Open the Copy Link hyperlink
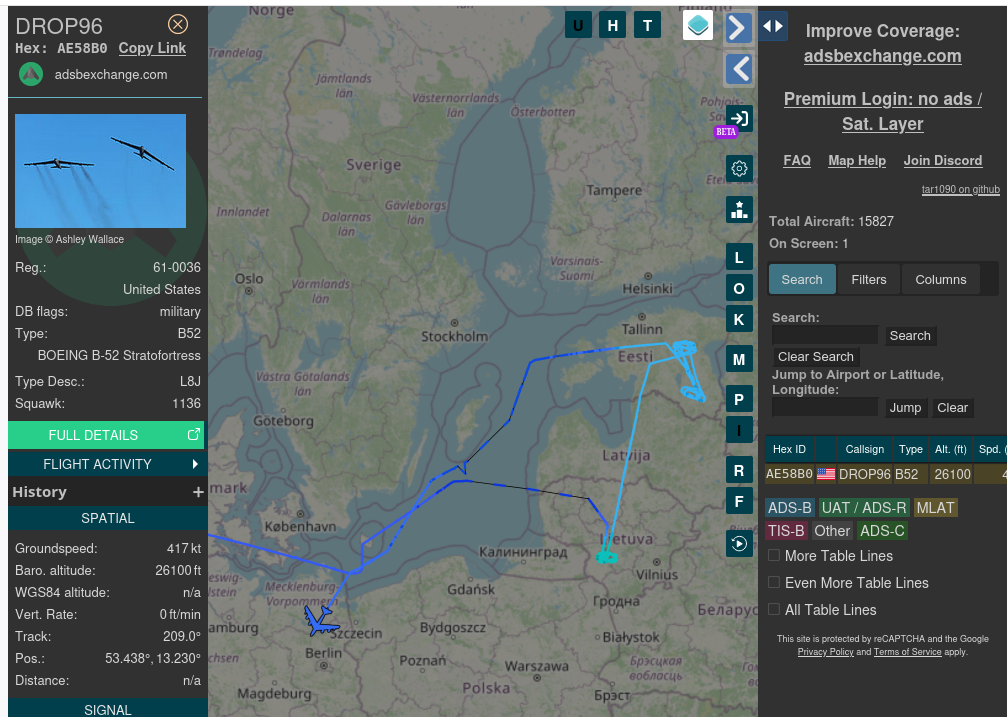The width and height of the screenshot is (1007, 717). pos(152,48)
